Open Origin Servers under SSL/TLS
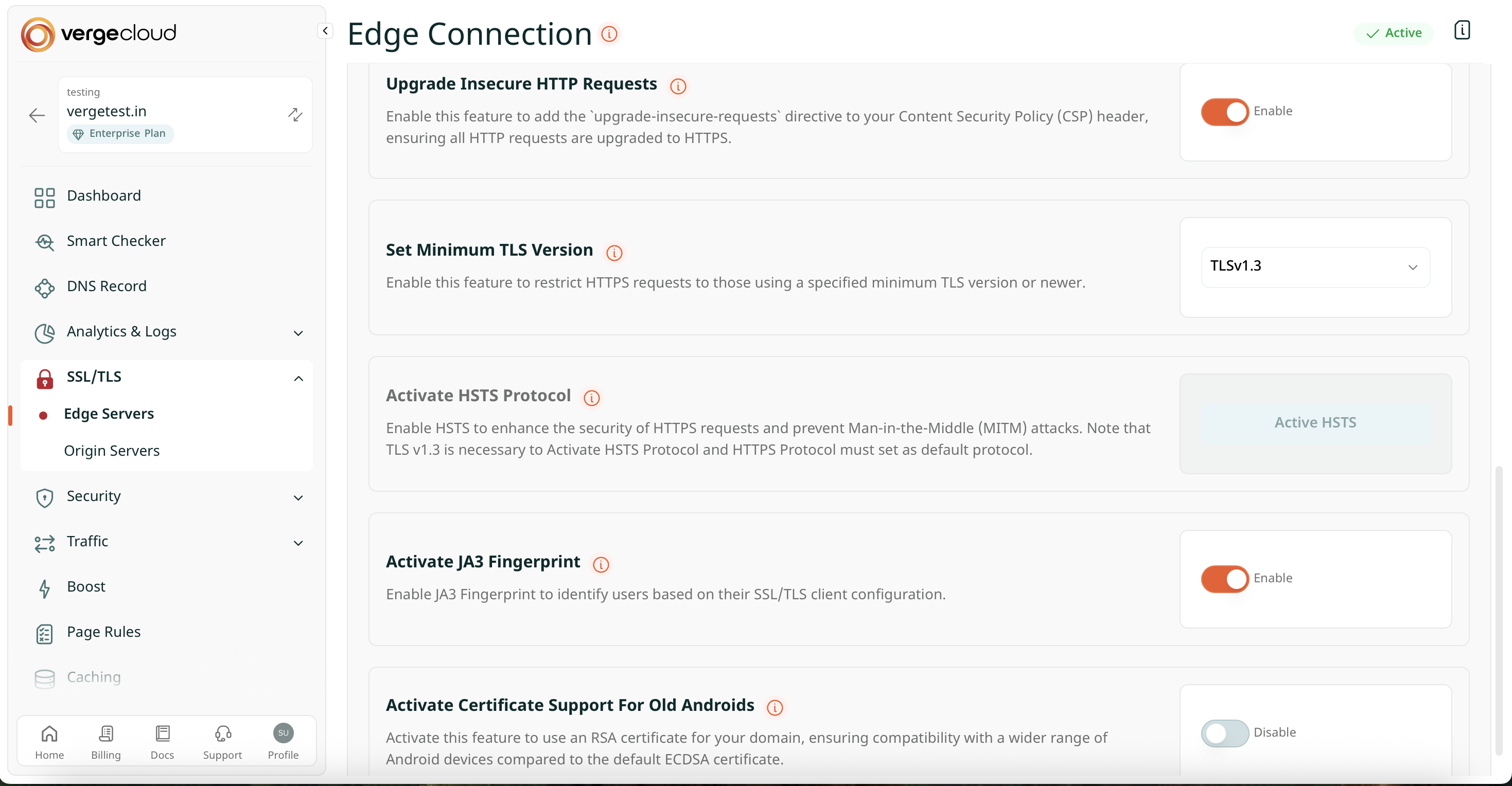 click(x=112, y=451)
